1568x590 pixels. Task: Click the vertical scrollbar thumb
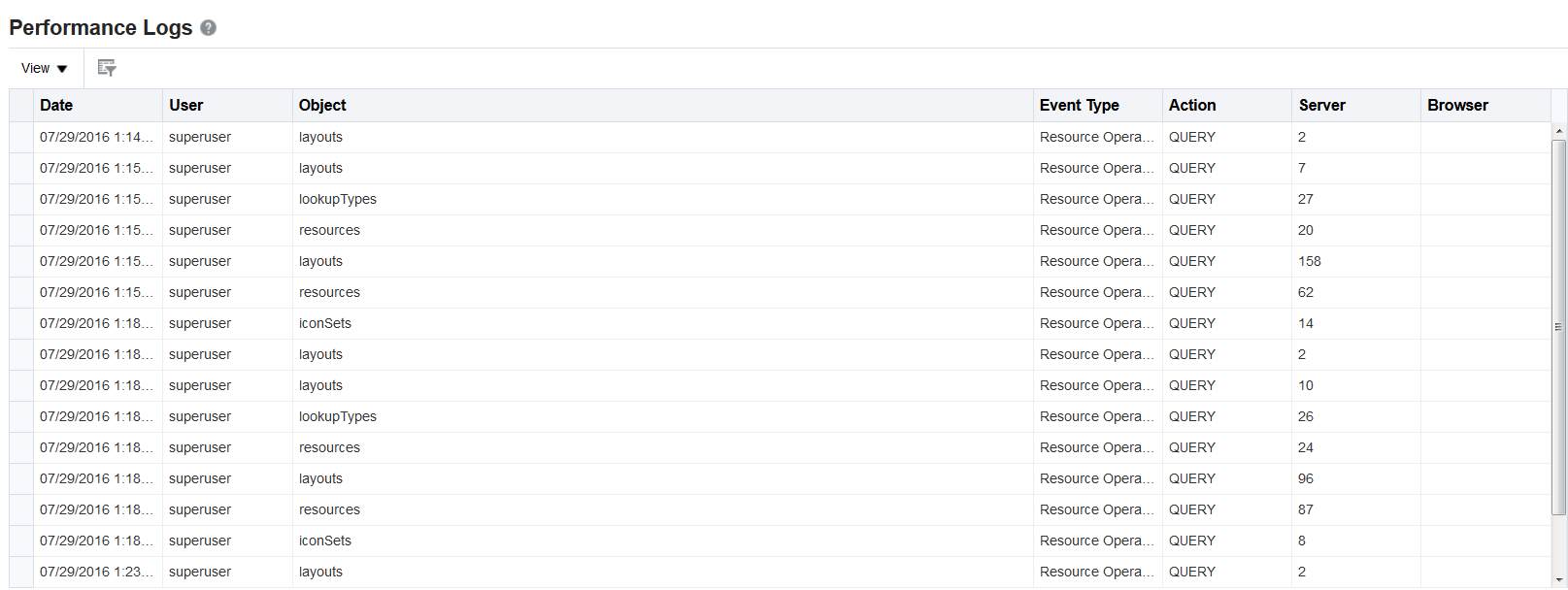point(1559,326)
